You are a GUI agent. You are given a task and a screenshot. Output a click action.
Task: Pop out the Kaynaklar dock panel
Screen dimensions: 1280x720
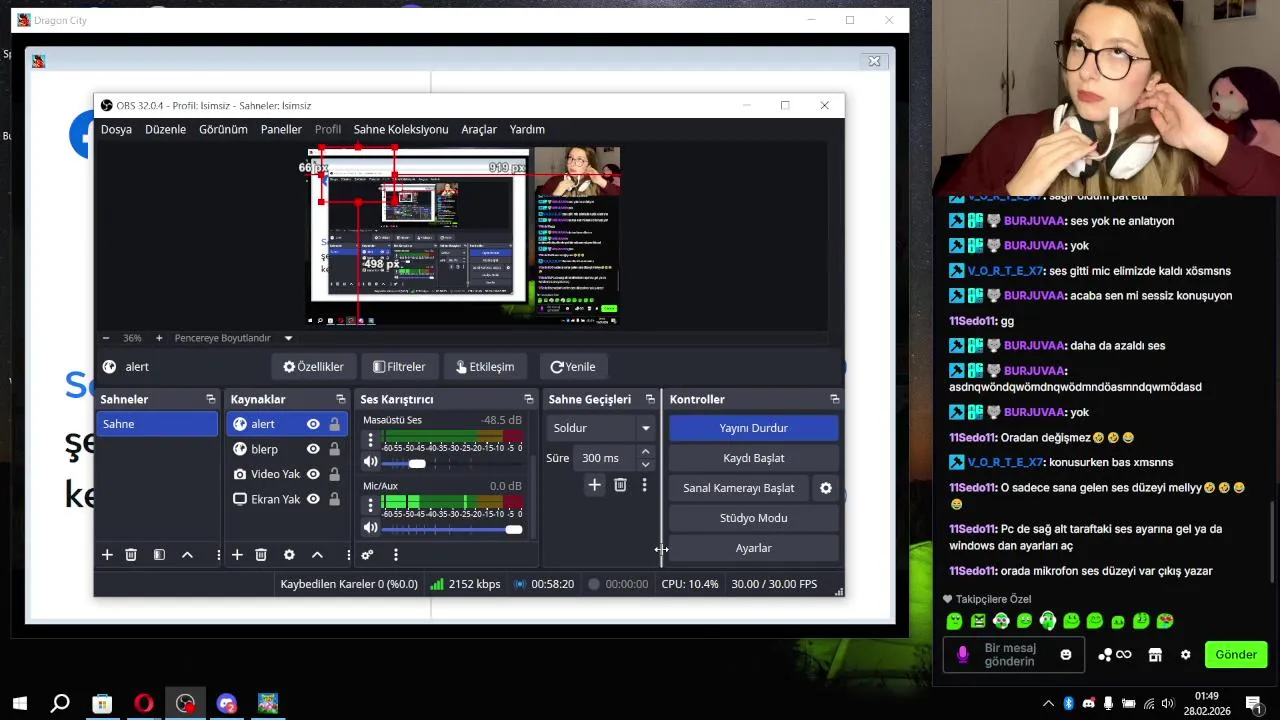tap(340, 399)
